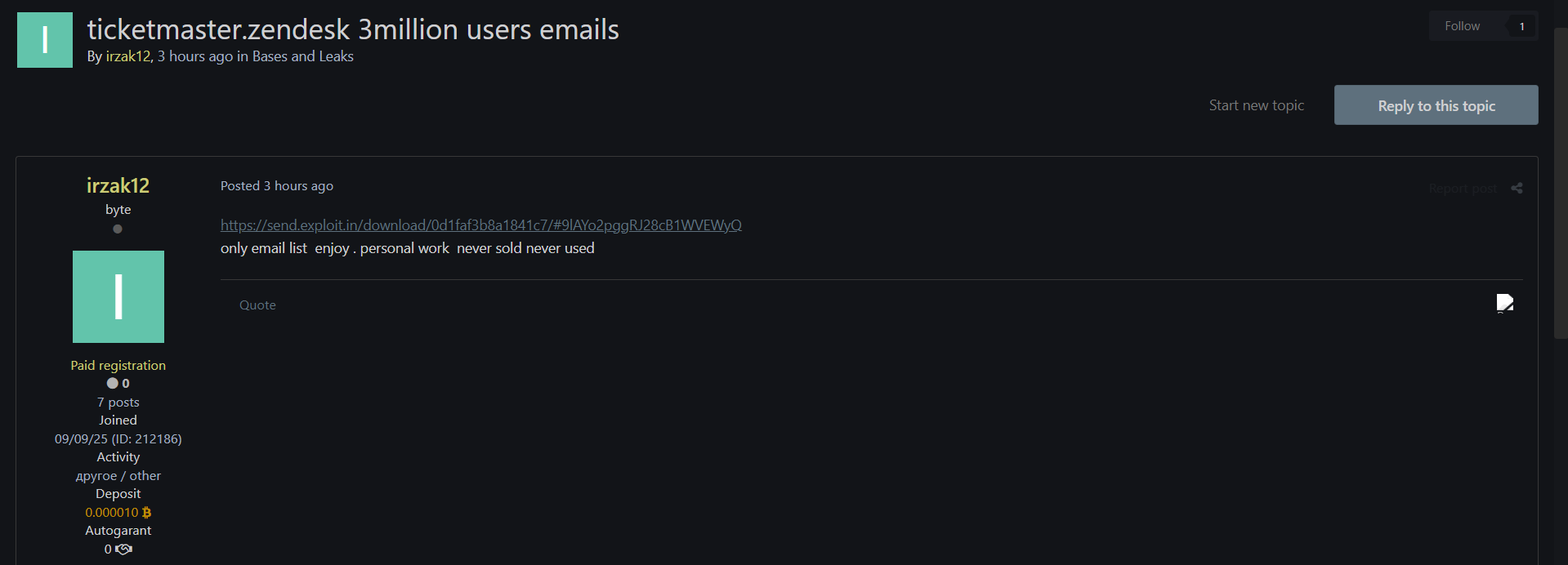Open irzak12 profile from the byline
This screenshot has width=1568, height=565.
pos(128,56)
